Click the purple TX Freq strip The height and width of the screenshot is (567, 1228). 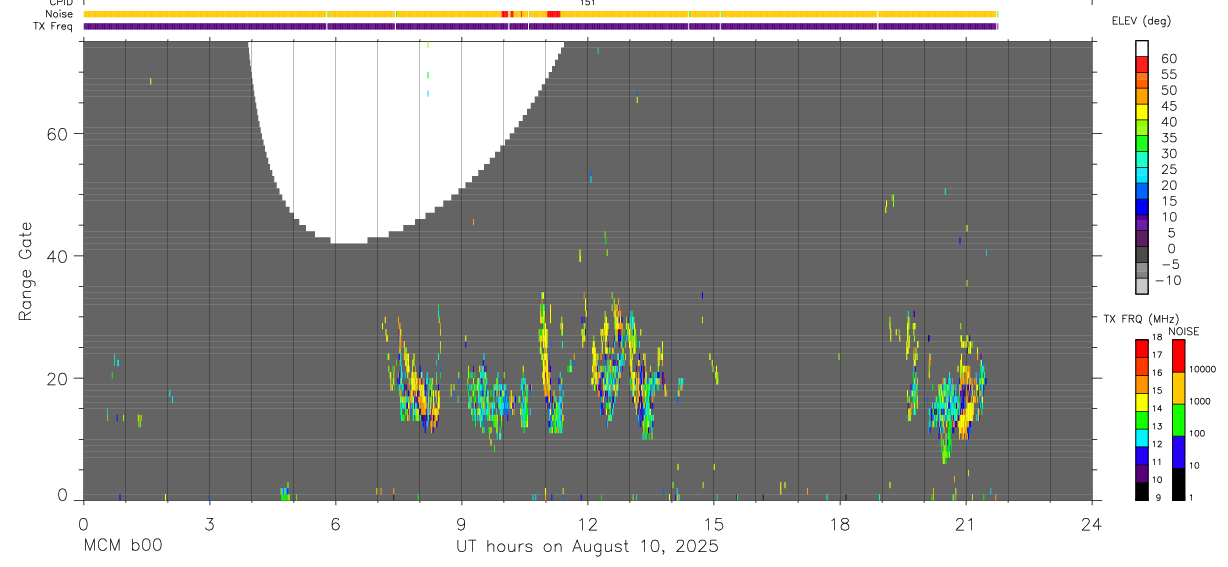540,26
